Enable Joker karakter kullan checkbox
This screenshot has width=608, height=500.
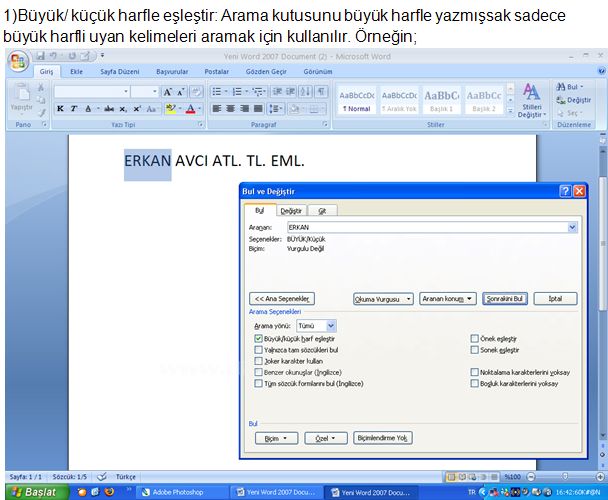pos(258,361)
